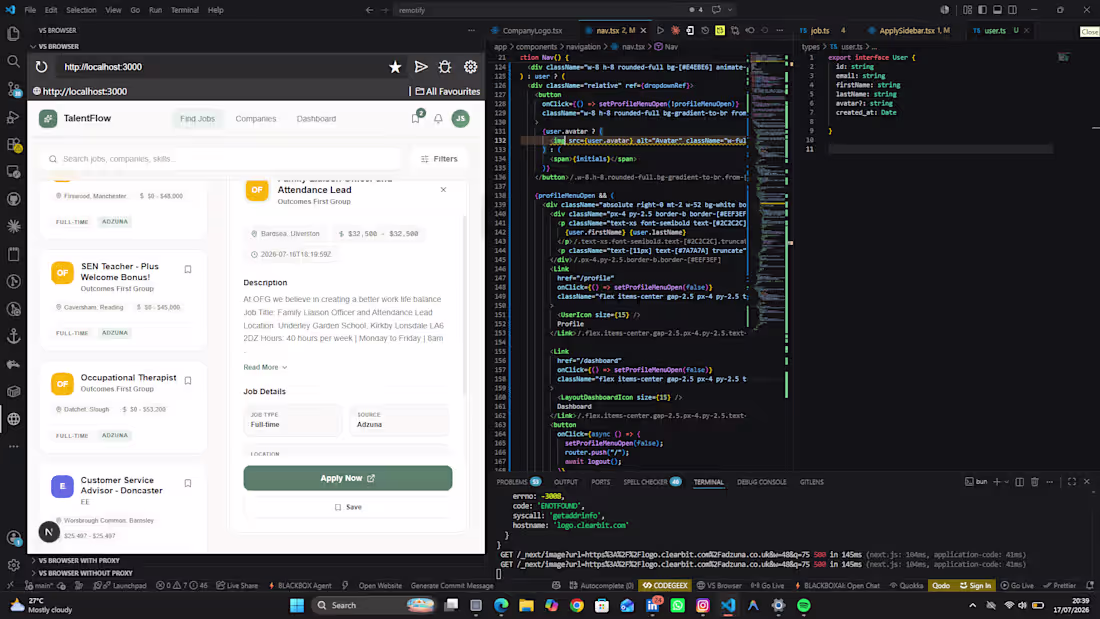
Task: Open Spotify from the taskbar
Action: click(x=804, y=605)
